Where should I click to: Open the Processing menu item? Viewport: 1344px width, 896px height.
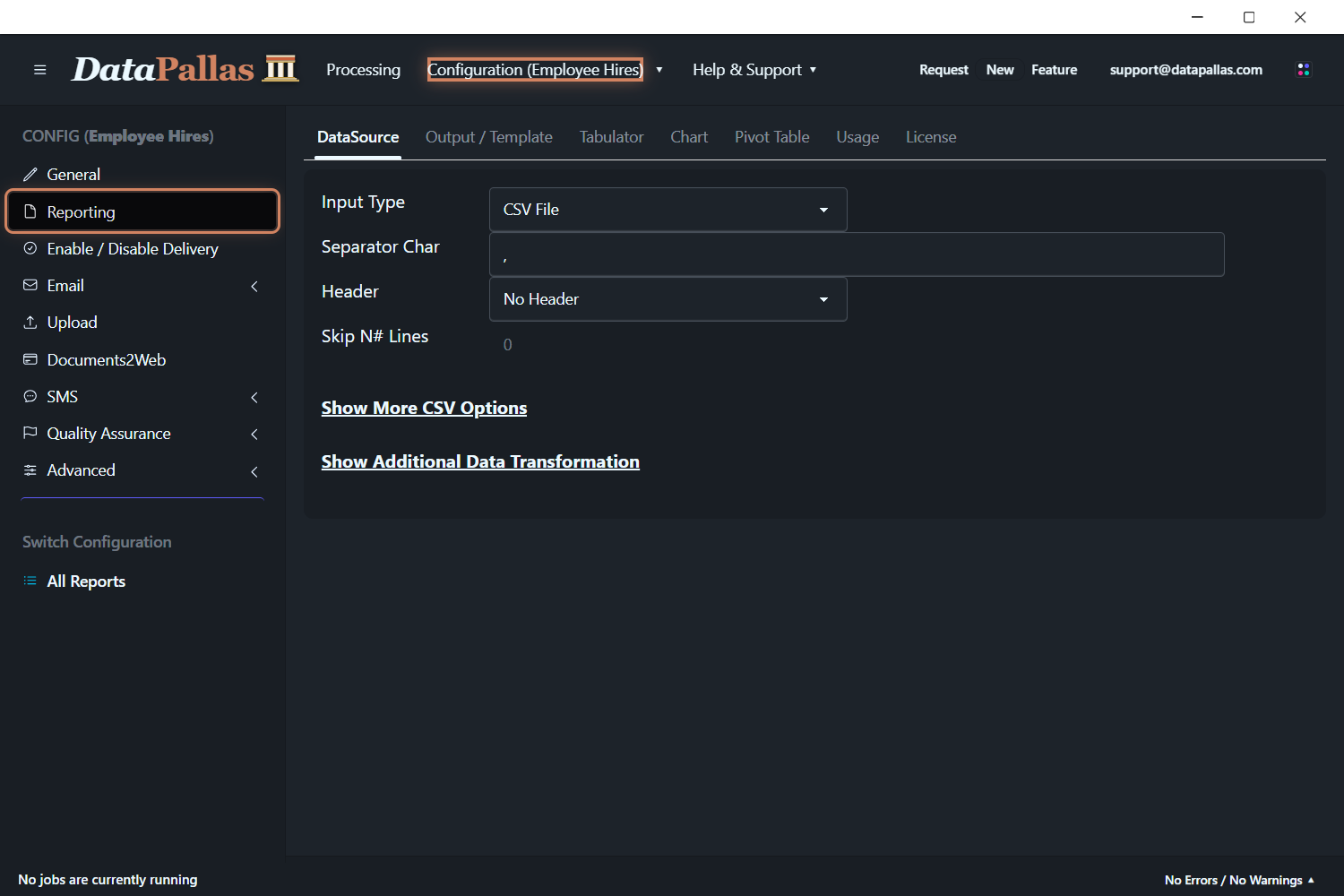click(363, 70)
